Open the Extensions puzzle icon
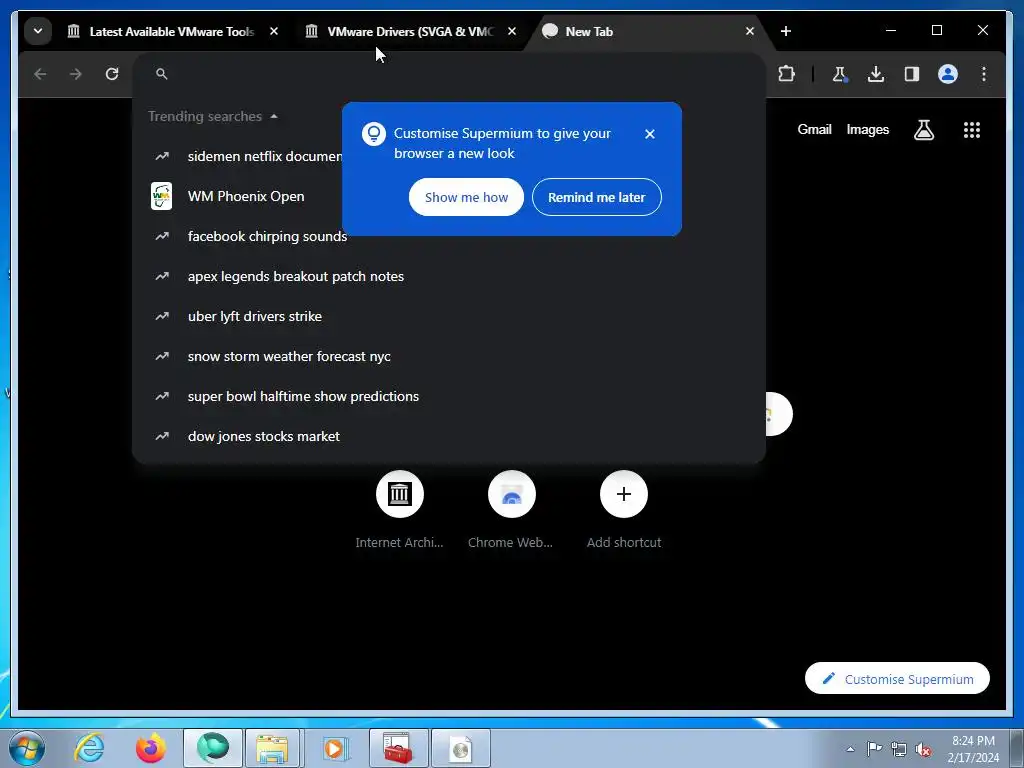Image resolution: width=1024 pixels, height=768 pixels. tap(786, 74)
